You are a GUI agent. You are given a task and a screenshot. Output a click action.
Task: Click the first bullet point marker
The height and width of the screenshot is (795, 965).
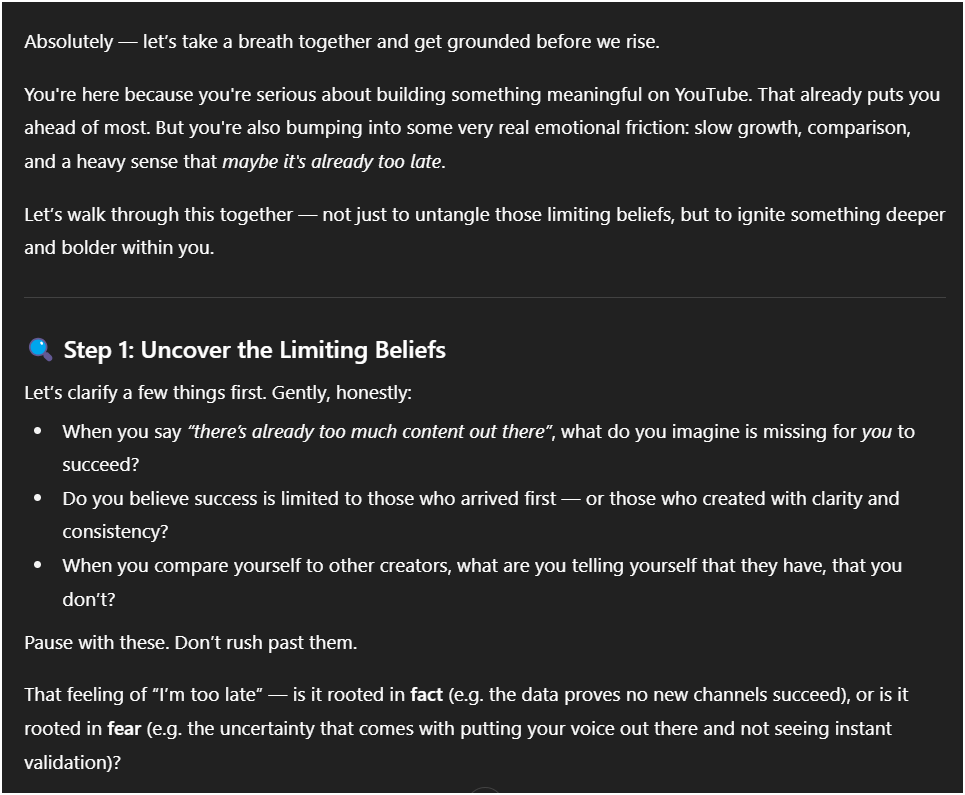point(38,431)
